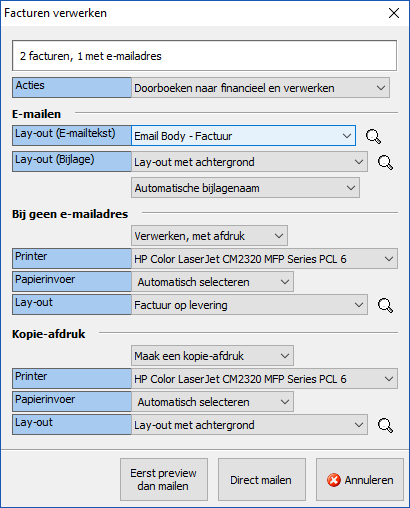The width and height of the screenshot is (410, 508).
Task: Choose printer in Kopie-afdruk section
Action: point(264,379)
